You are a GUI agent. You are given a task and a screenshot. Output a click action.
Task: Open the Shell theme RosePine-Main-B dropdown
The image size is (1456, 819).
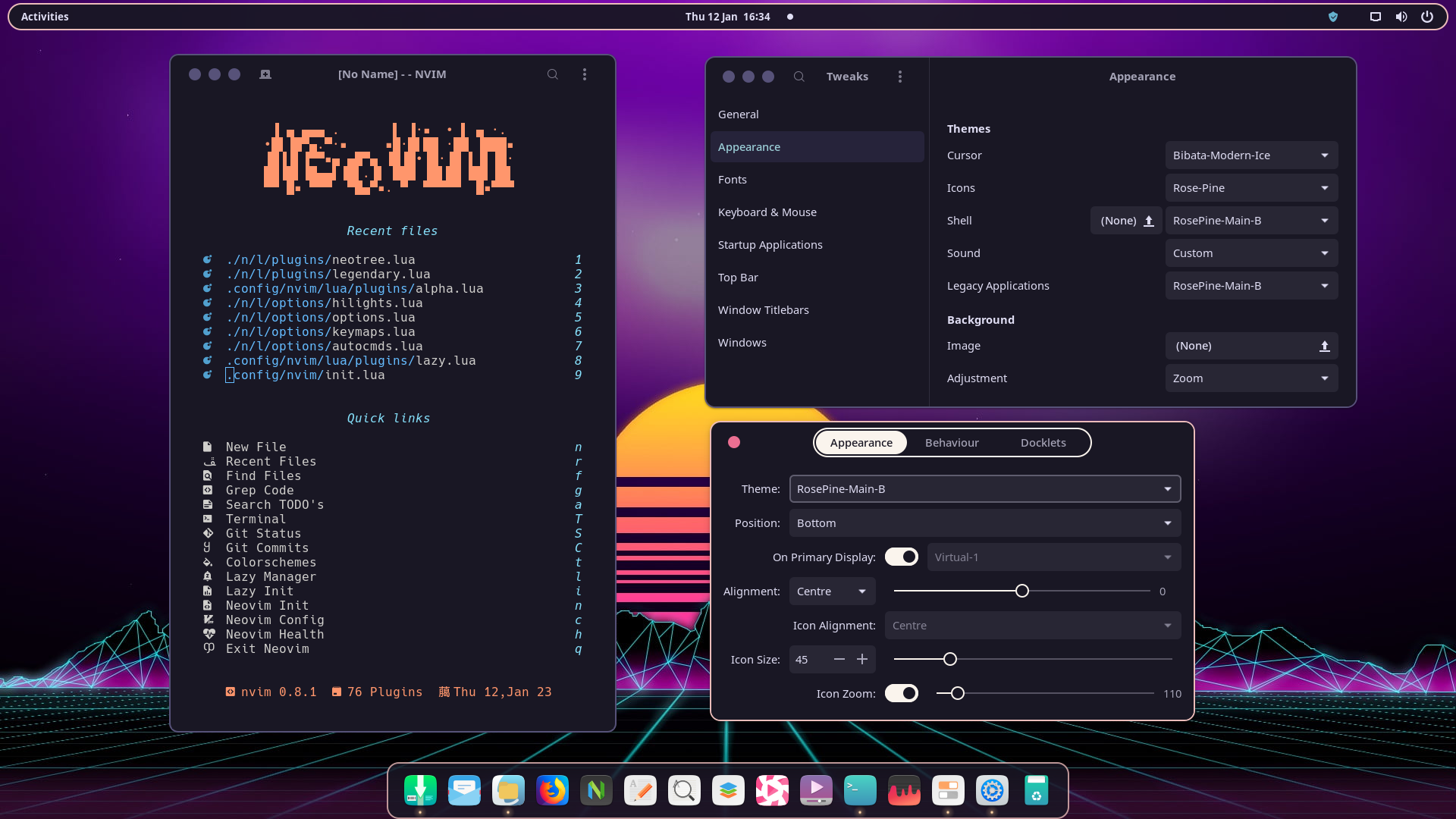[1251, 221]
